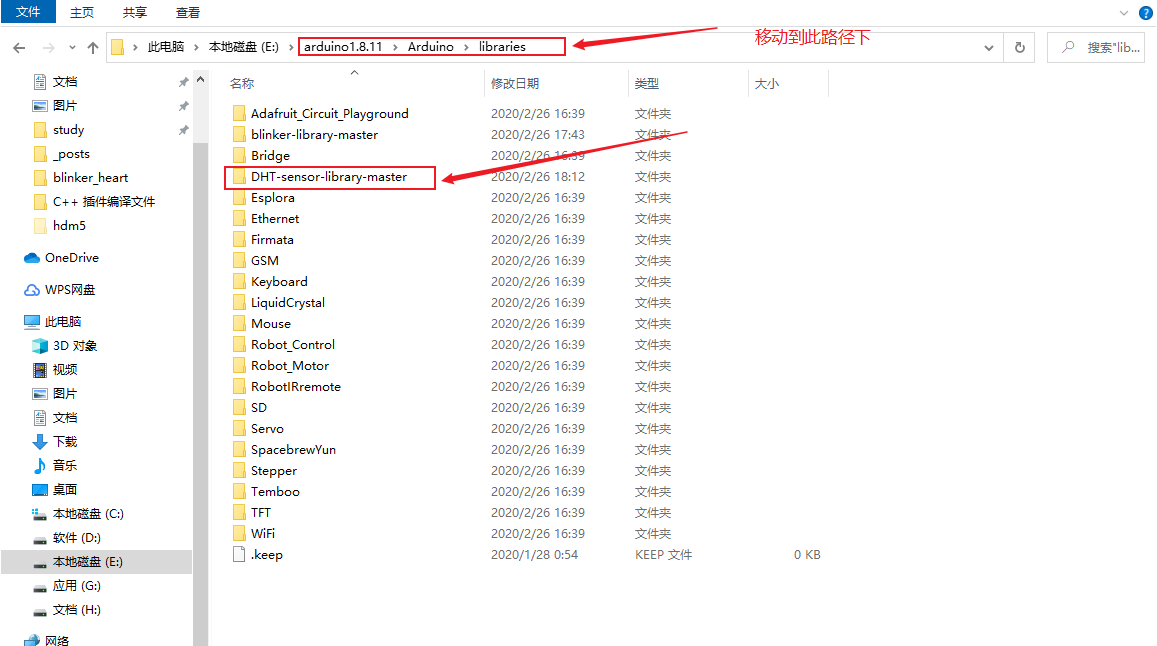1157x646 pixels.
Task: Select the GSM folder
Action: tap(264, 261)
